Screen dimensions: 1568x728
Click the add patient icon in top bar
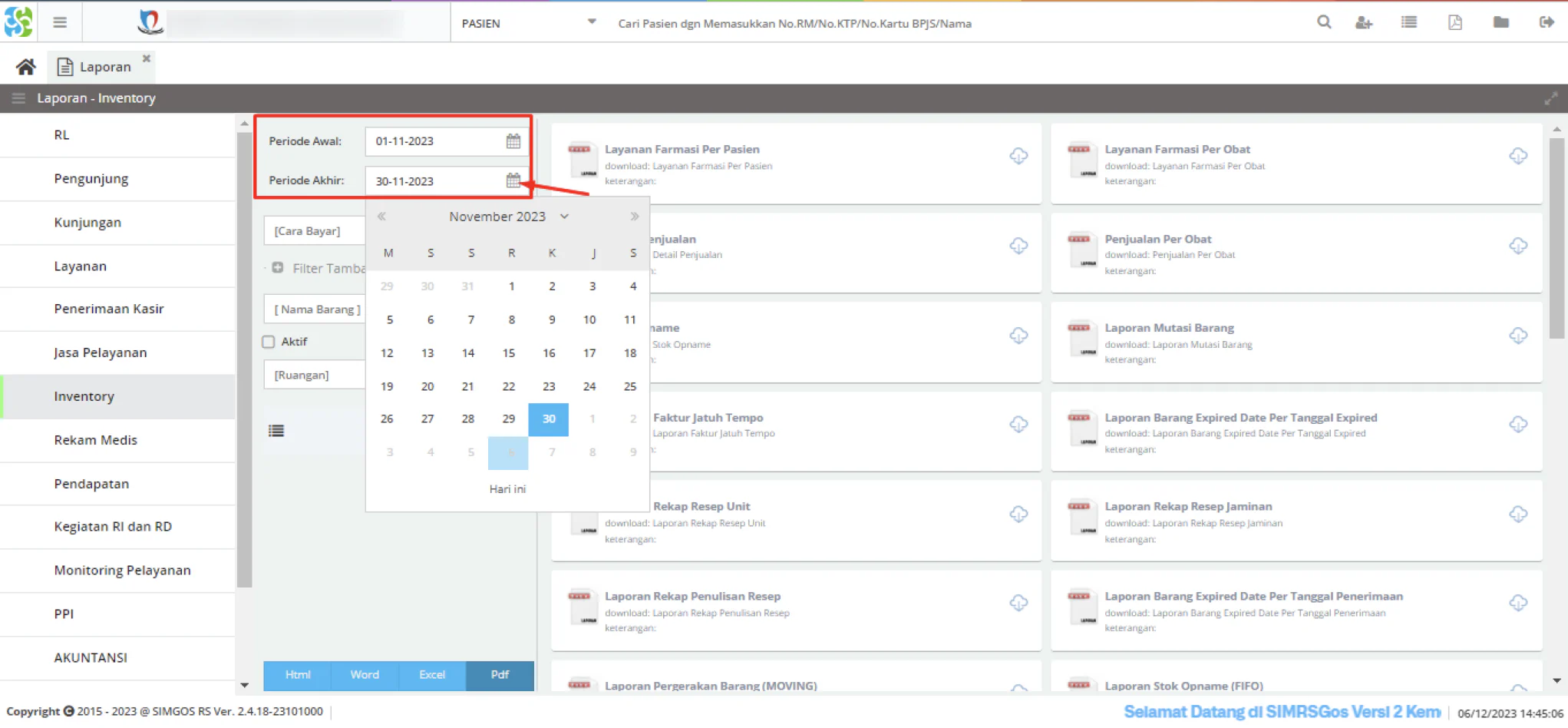[1364, 22]
